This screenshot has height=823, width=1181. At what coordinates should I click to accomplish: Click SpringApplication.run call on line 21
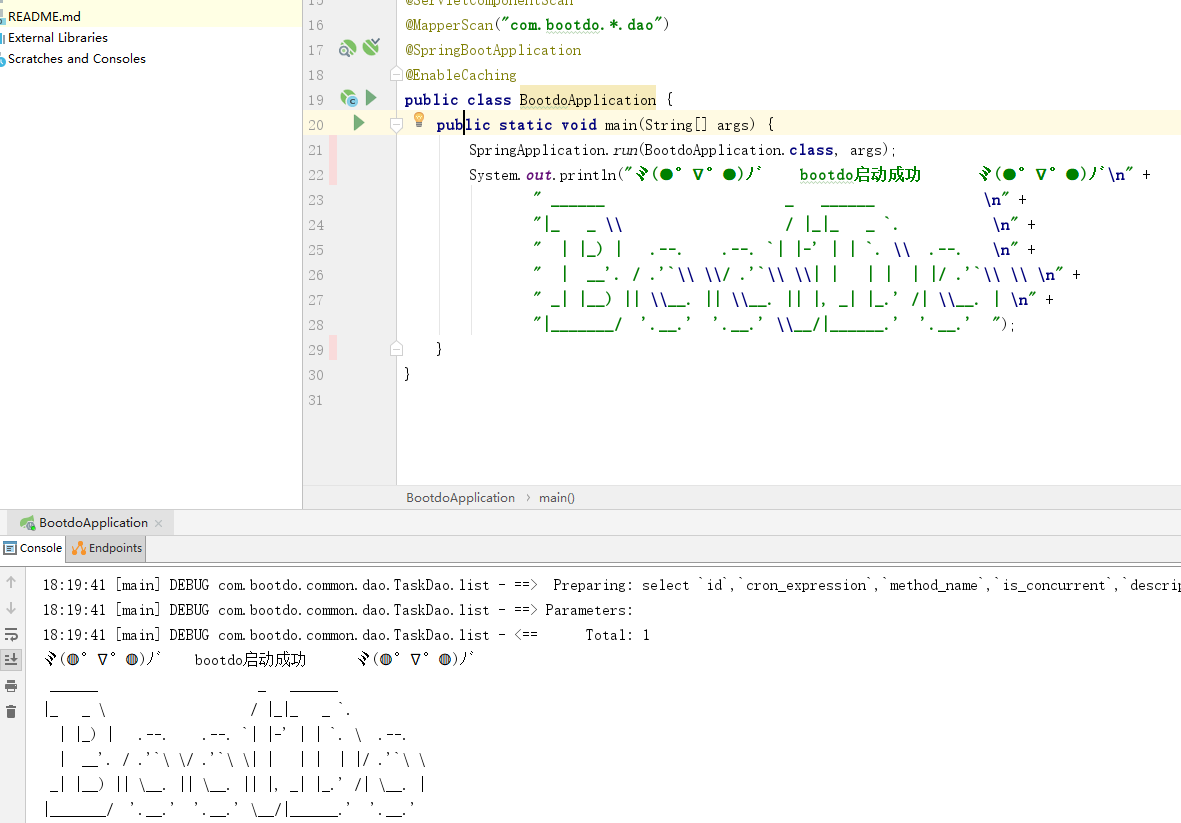tap(682, 150)
